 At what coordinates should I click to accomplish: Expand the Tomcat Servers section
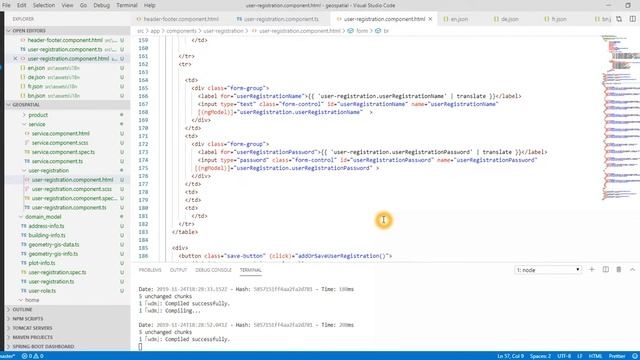point(32,328)
